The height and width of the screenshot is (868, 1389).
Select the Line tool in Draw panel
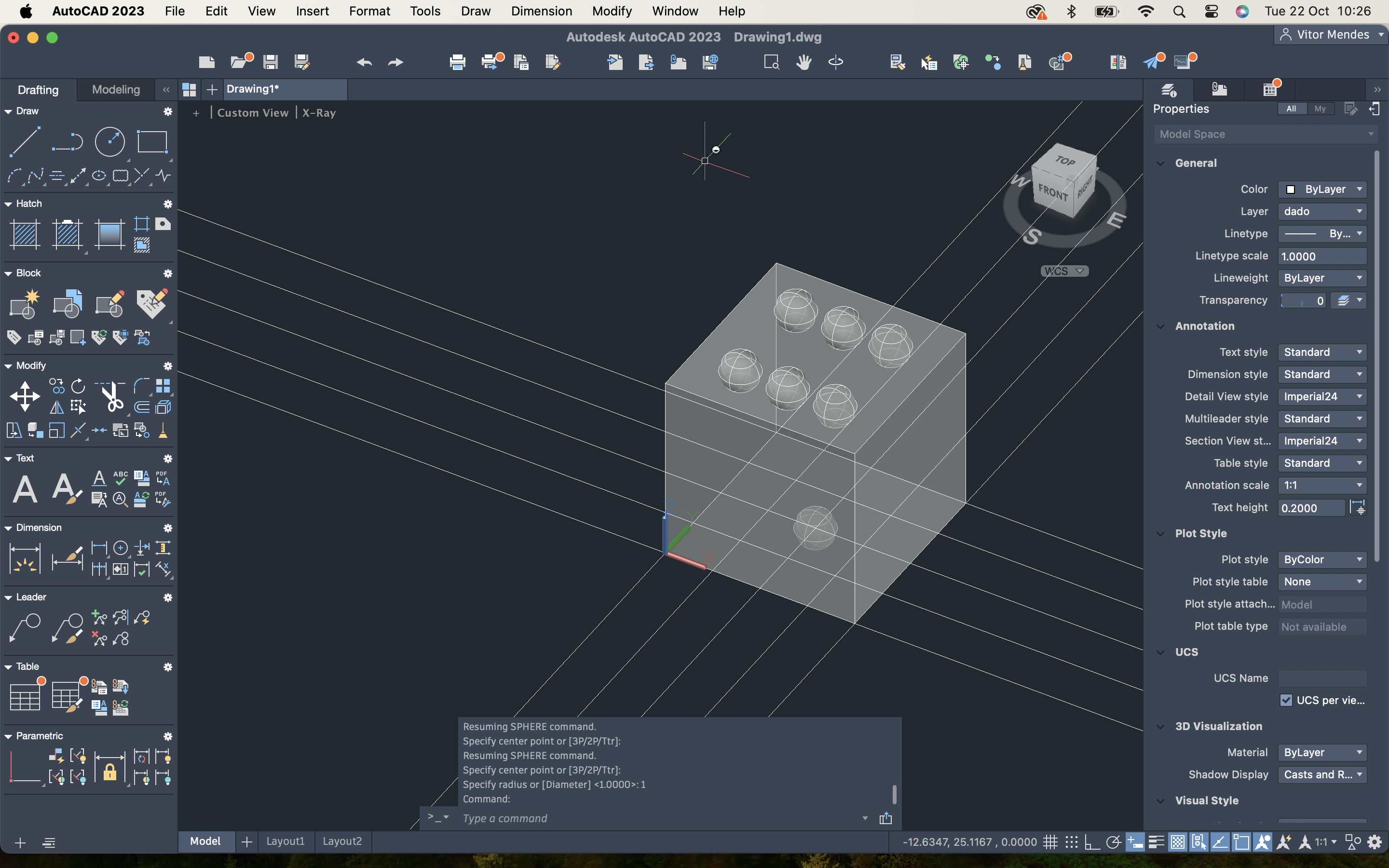pyautogui.click(x=25, y=141)
